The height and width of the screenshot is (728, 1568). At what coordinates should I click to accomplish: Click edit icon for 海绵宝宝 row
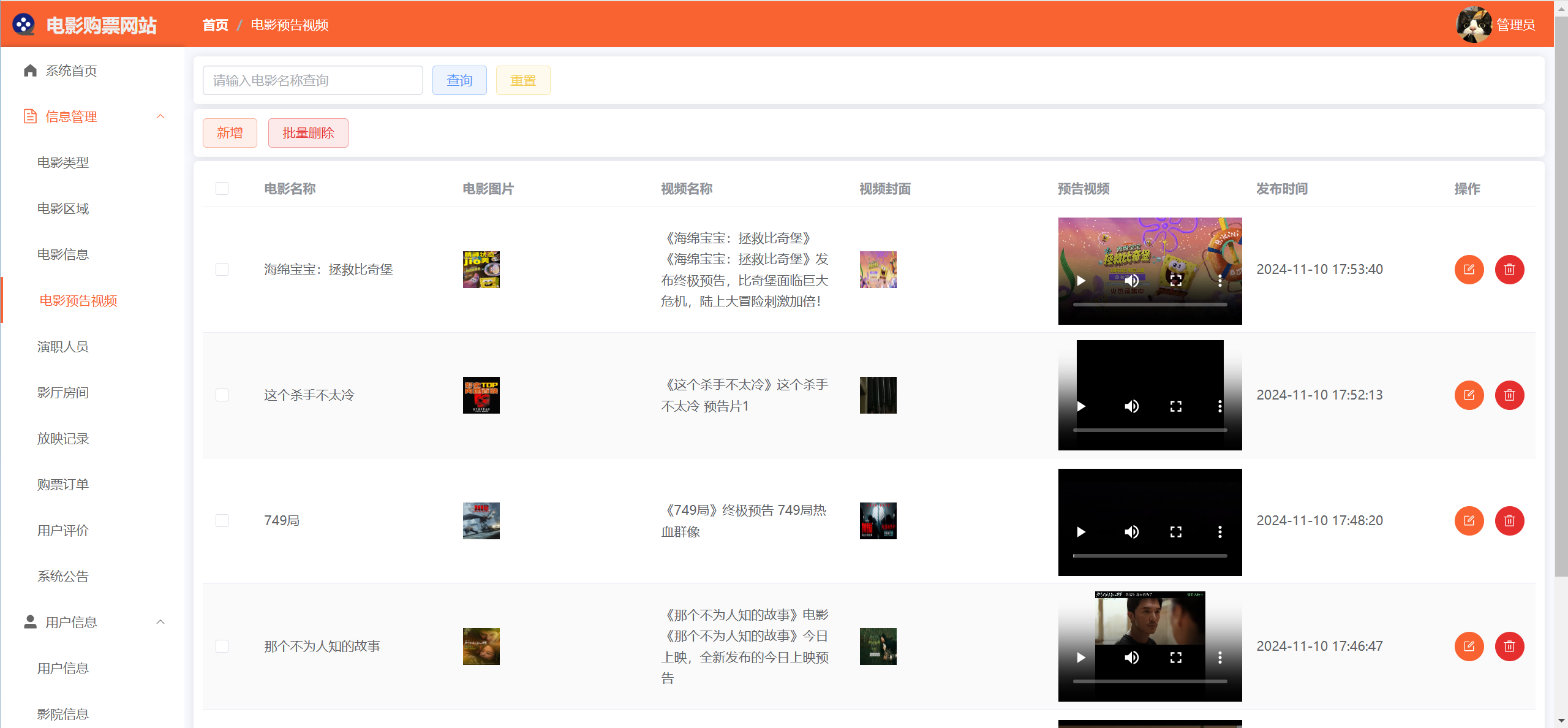(x=1469, y=270)
